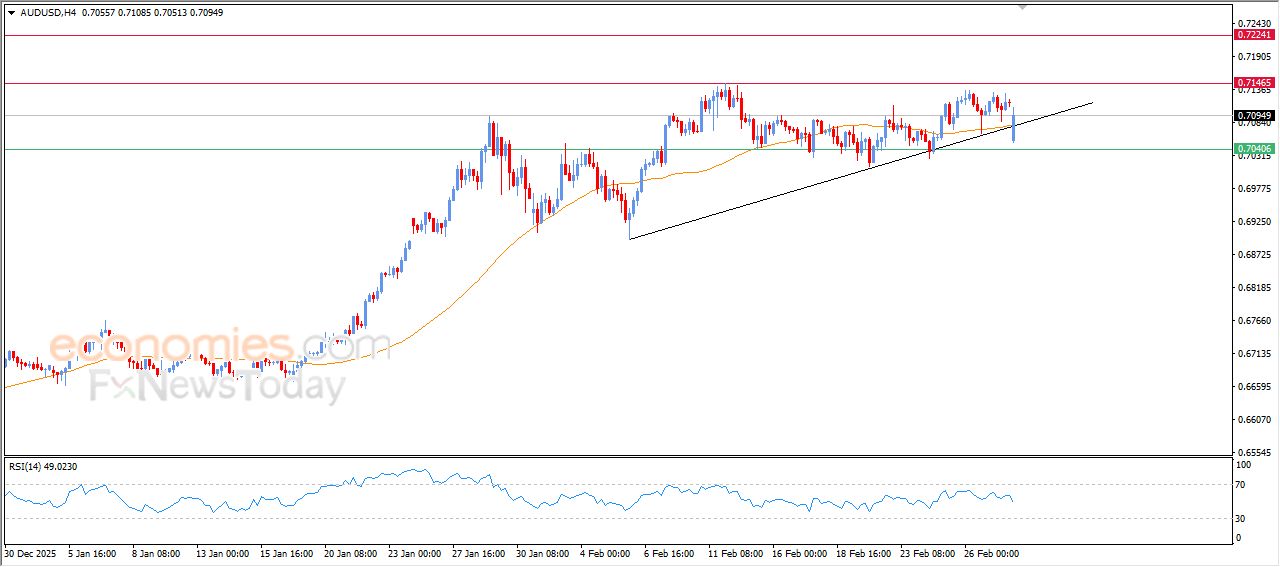1280x567 pixels.
Task: Click the 0.69250 value on price axis
Action: click(x=1253, y=222)
